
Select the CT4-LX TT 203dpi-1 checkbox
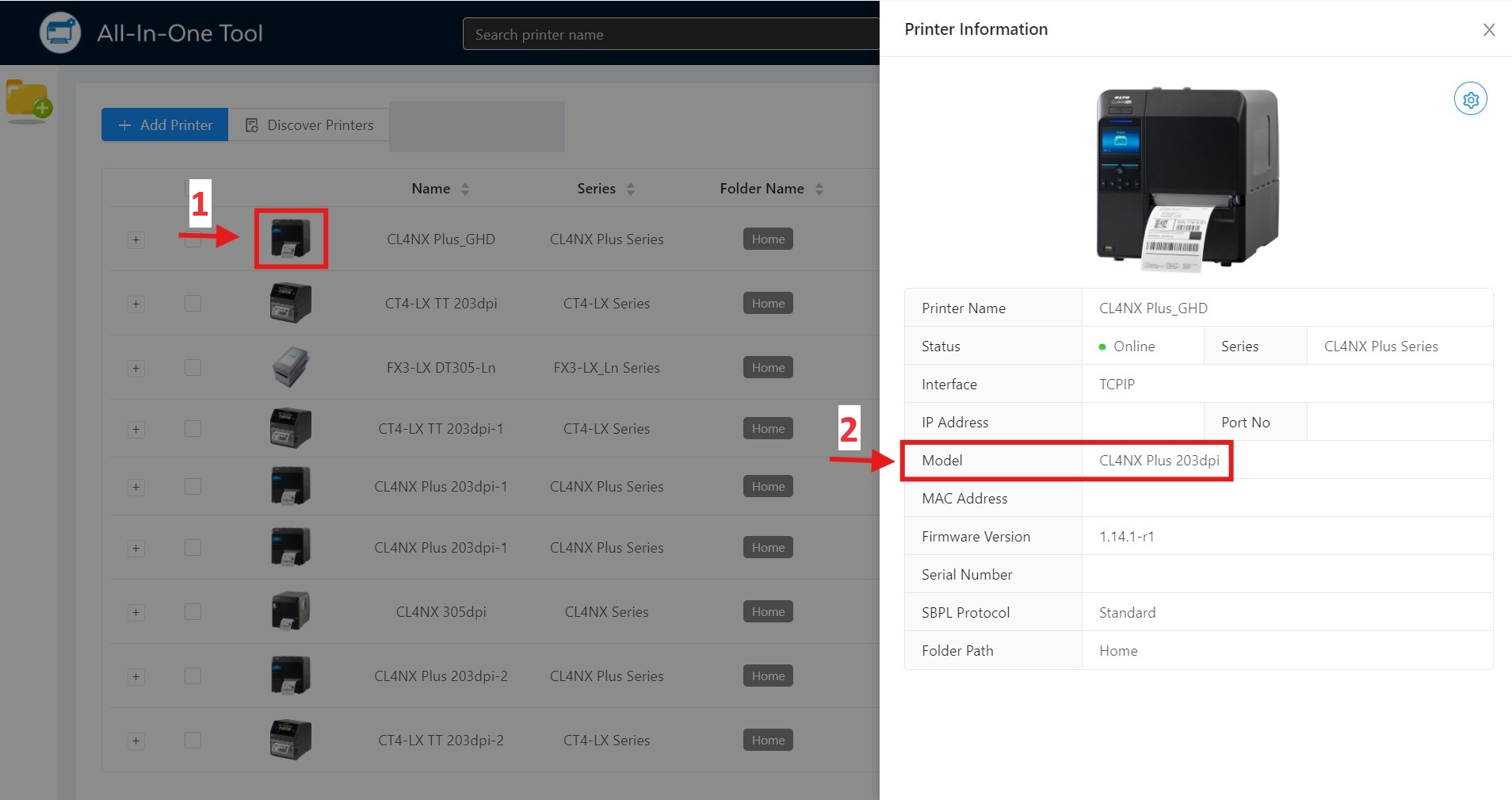(193, 428)
